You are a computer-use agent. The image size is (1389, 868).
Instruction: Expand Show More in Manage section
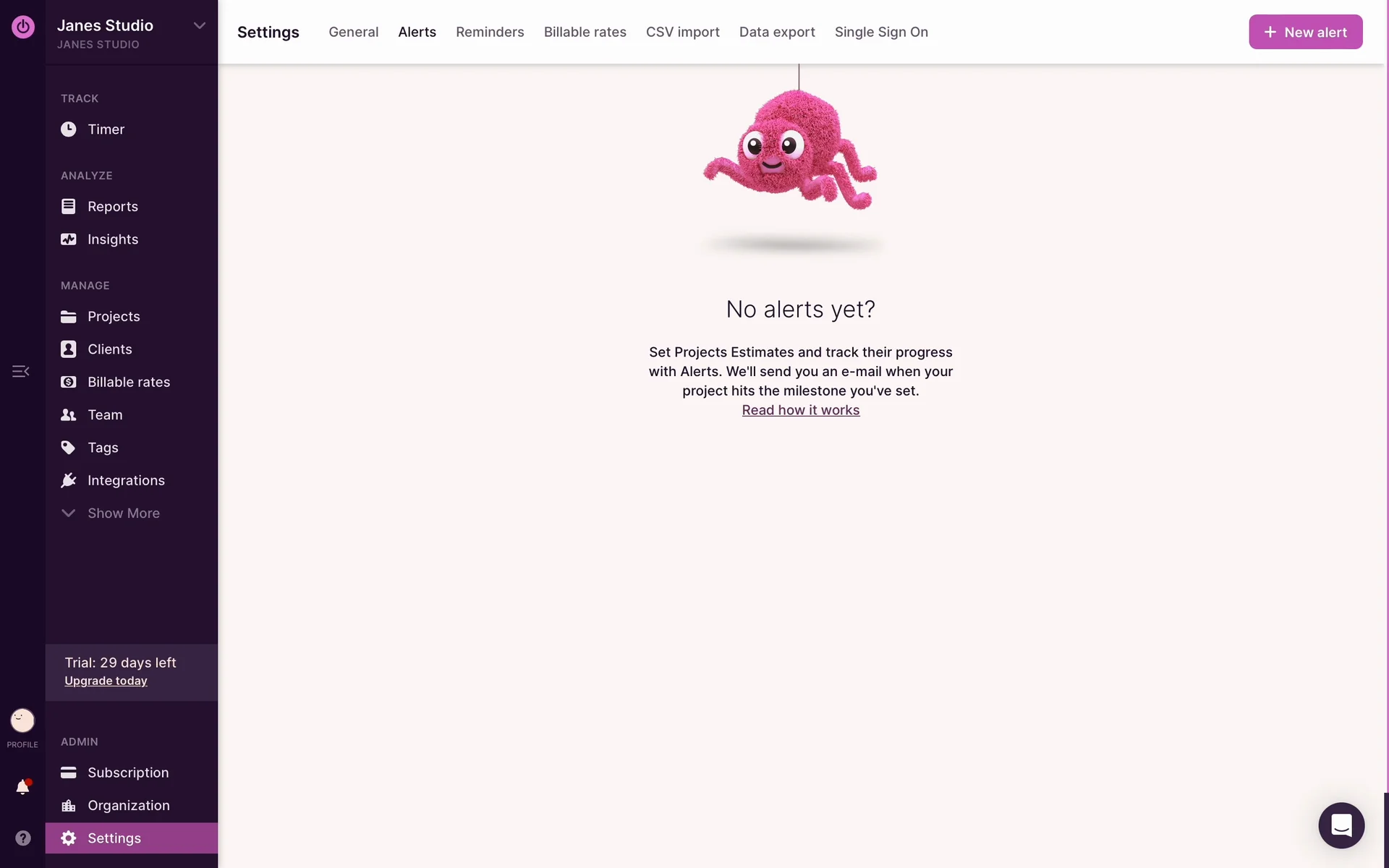(123, 514)
